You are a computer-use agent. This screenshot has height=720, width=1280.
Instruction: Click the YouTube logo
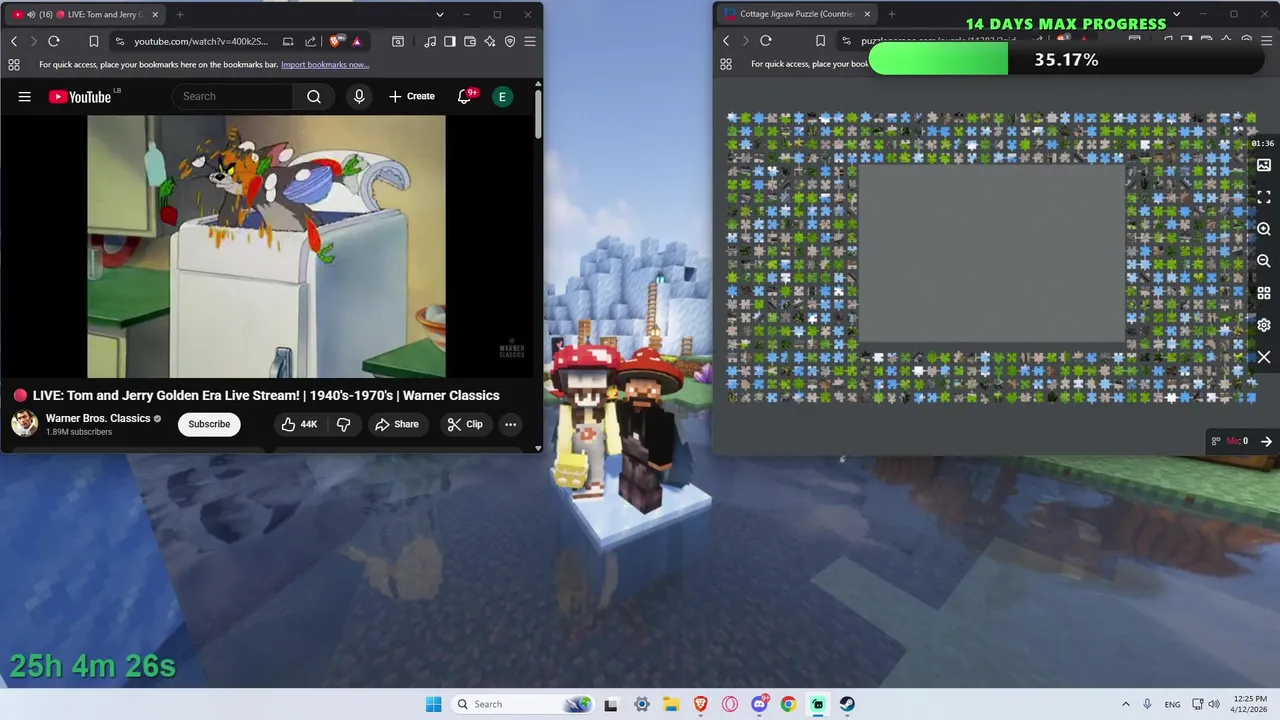pyautogui.click(x=80, y=96)
